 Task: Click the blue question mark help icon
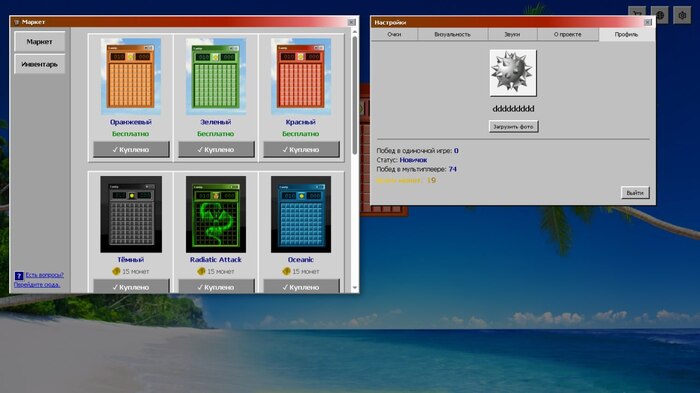coord(19,276)
